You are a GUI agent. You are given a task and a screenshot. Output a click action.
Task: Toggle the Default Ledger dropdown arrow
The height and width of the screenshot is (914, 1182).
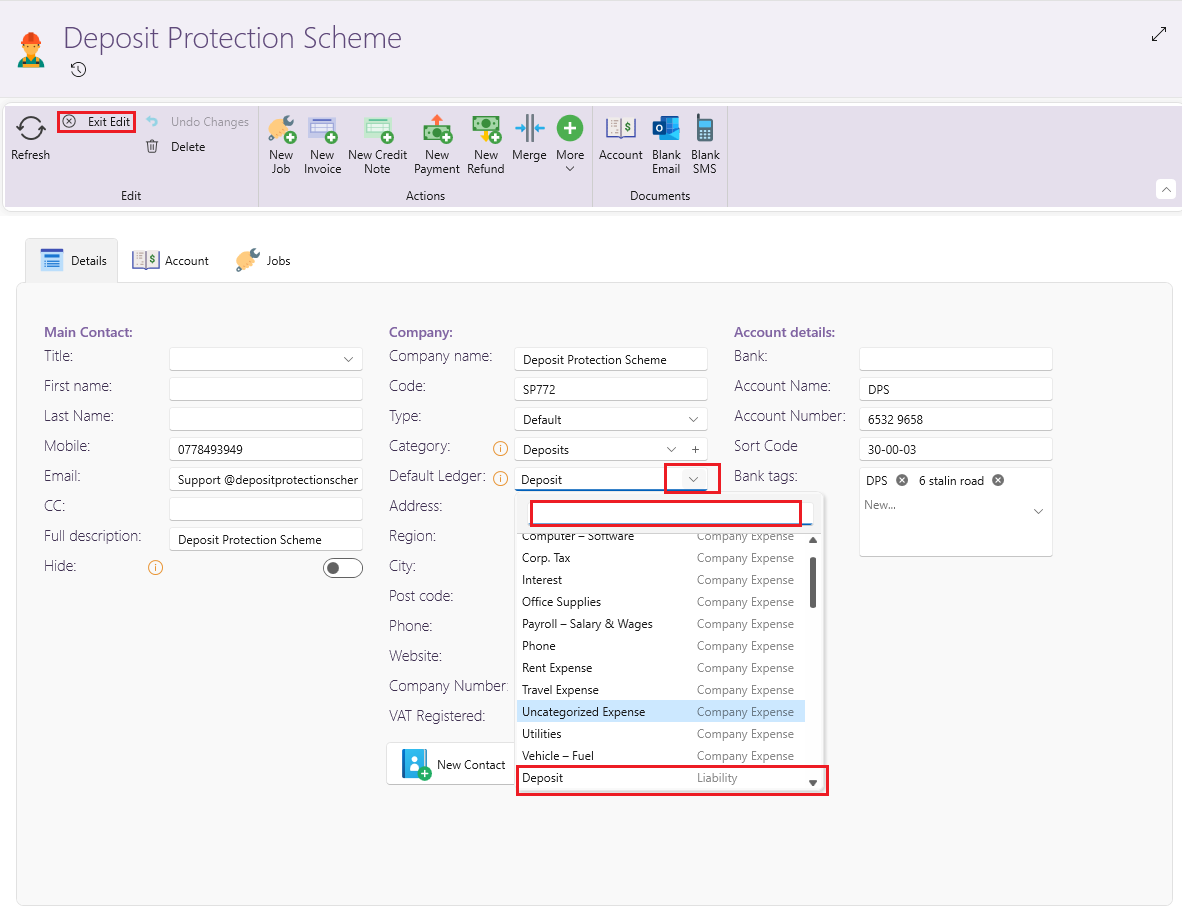pyautogui.click(x=693, y=480)
